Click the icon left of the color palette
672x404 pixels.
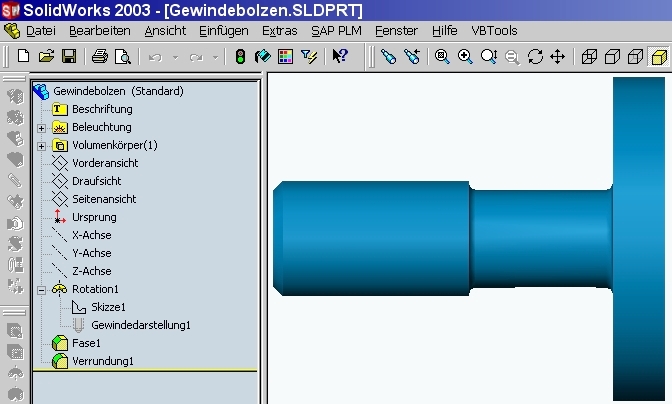tap(262, 56)
